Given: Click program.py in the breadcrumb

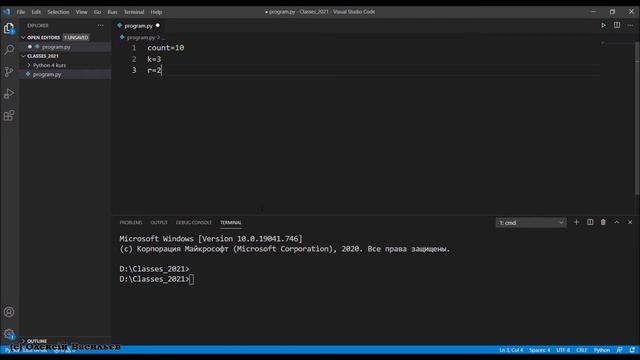Looking at the screenshot, I should tap(140, 38).
